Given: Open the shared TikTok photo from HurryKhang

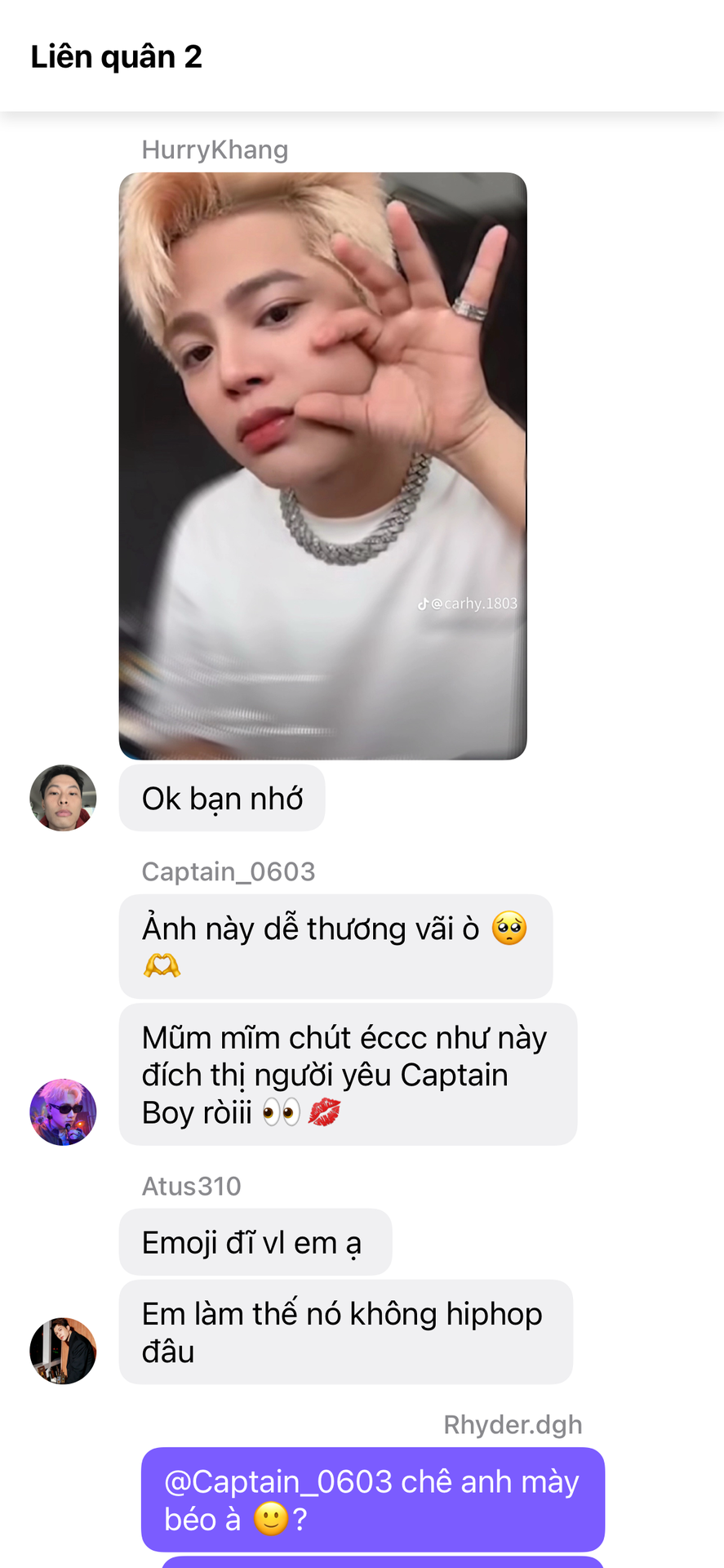Looking at the screenshot, I should (322, 465).
